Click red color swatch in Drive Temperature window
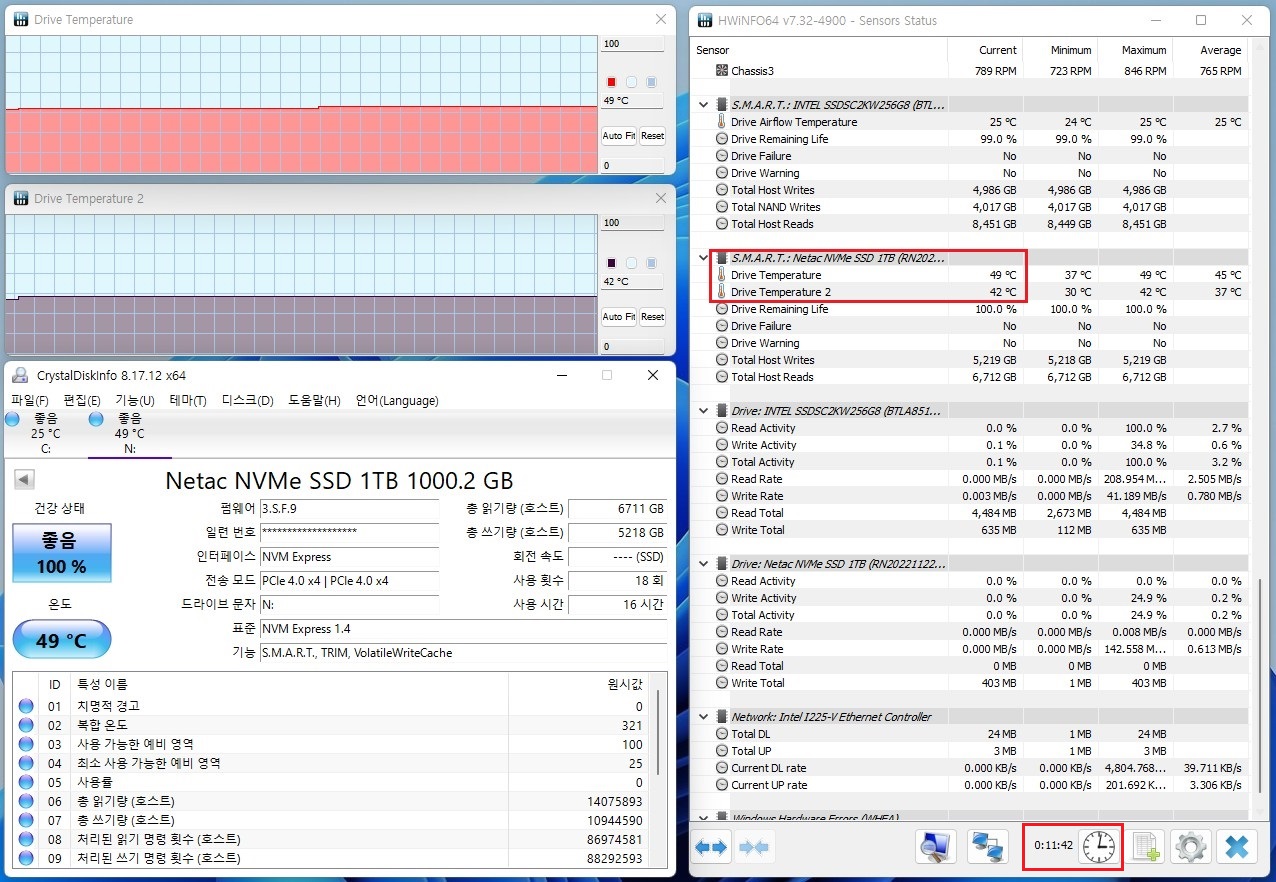Screen dimensions: 1276x882 pyautogui.click(x=612, y=82)
